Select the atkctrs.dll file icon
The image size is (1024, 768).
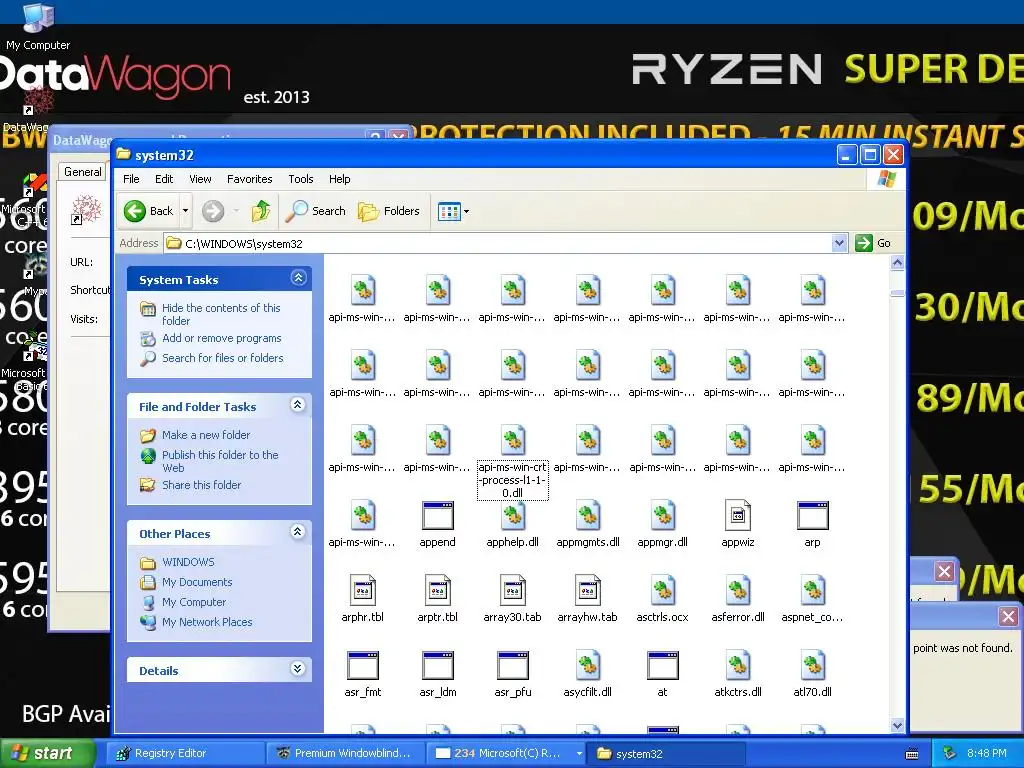[738, 665]
